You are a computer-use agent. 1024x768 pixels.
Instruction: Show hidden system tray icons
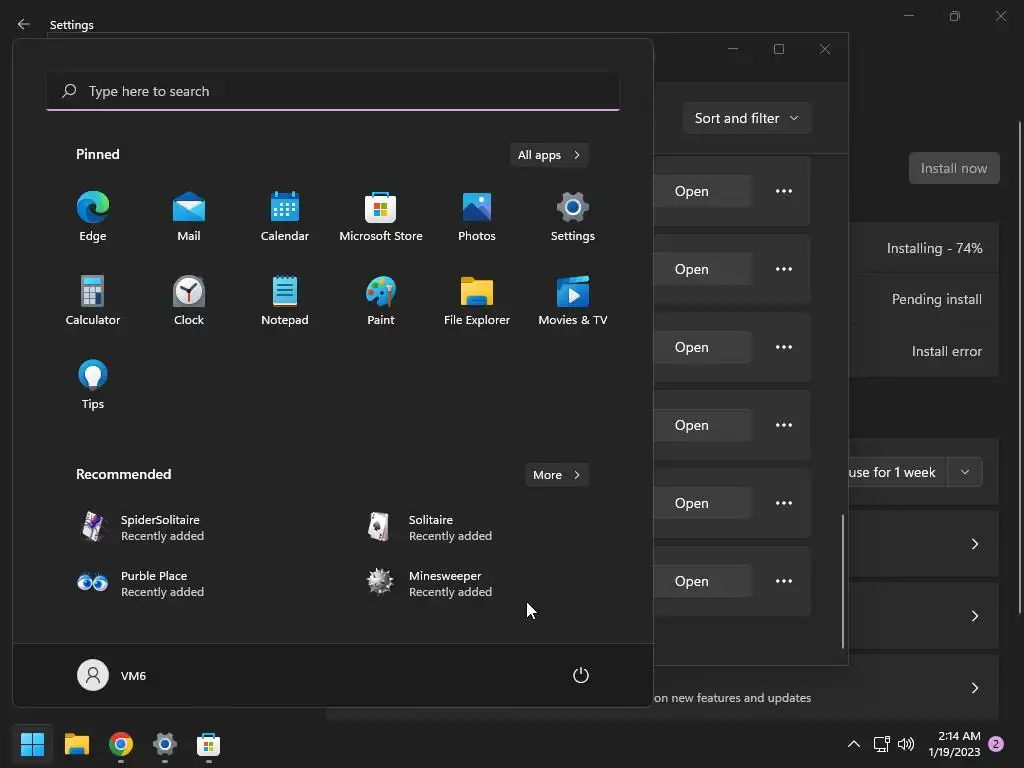(x=854, y=744)
